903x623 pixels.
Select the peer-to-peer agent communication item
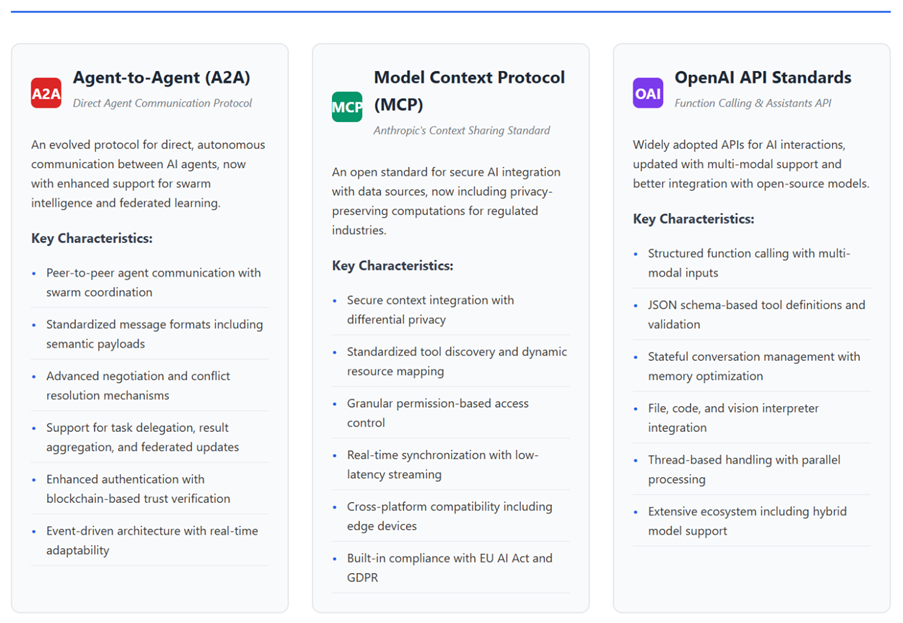click(x=153, y=282)
